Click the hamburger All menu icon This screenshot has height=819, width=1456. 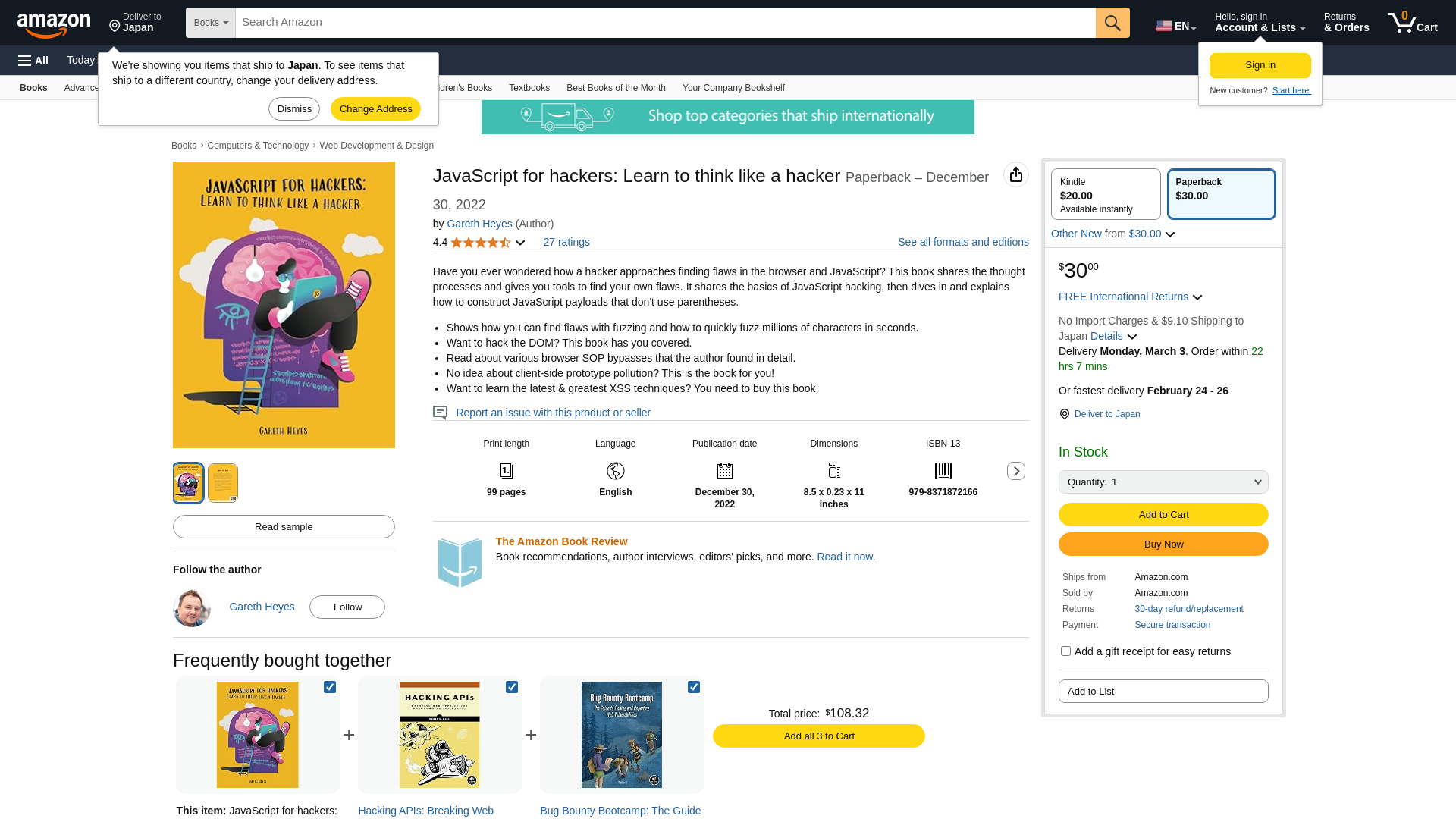pyautogui.click(x=33, y=60)
